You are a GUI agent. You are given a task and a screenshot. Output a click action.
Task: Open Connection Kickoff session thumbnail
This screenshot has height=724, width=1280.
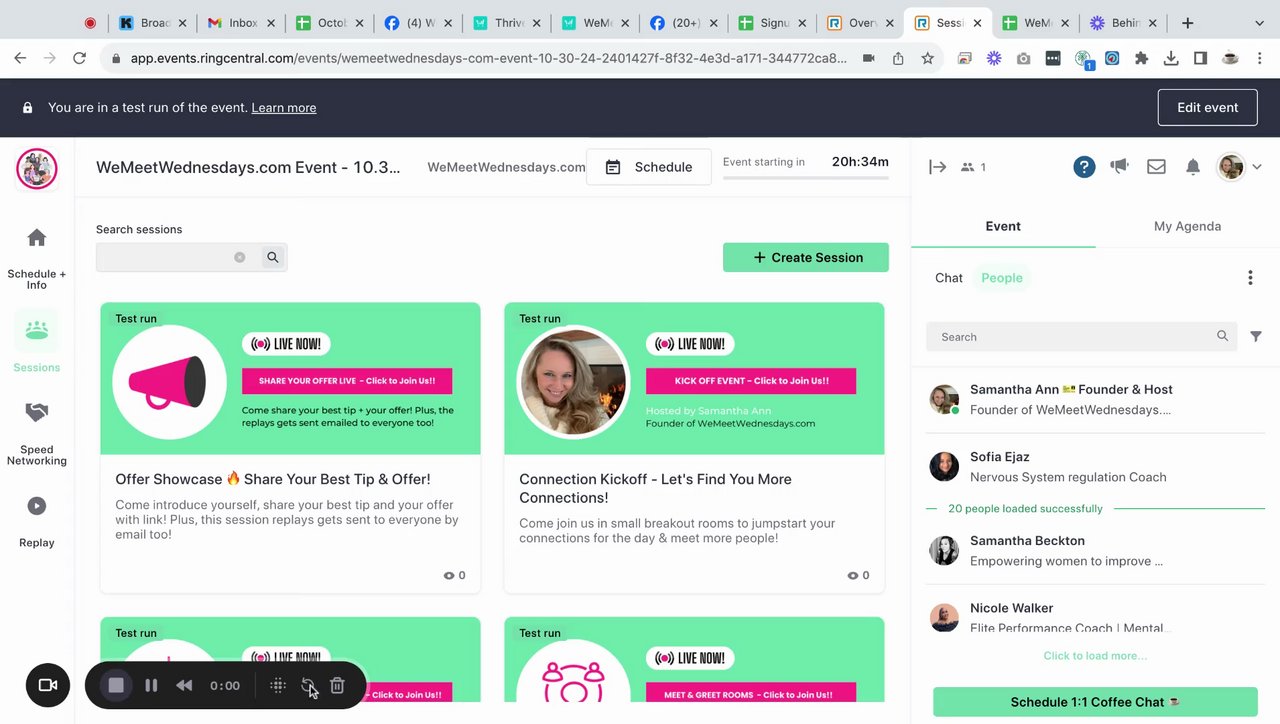(x=694, y=378)
